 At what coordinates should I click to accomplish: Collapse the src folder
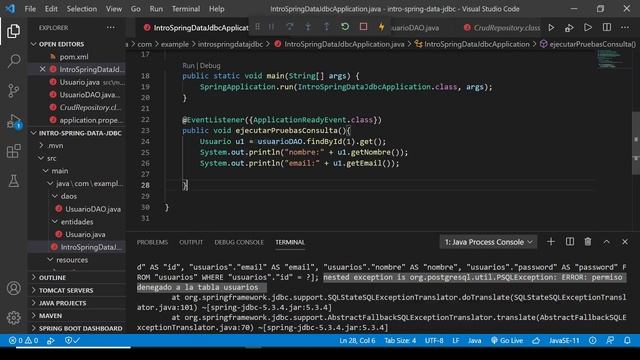click(x=48, y=158)
